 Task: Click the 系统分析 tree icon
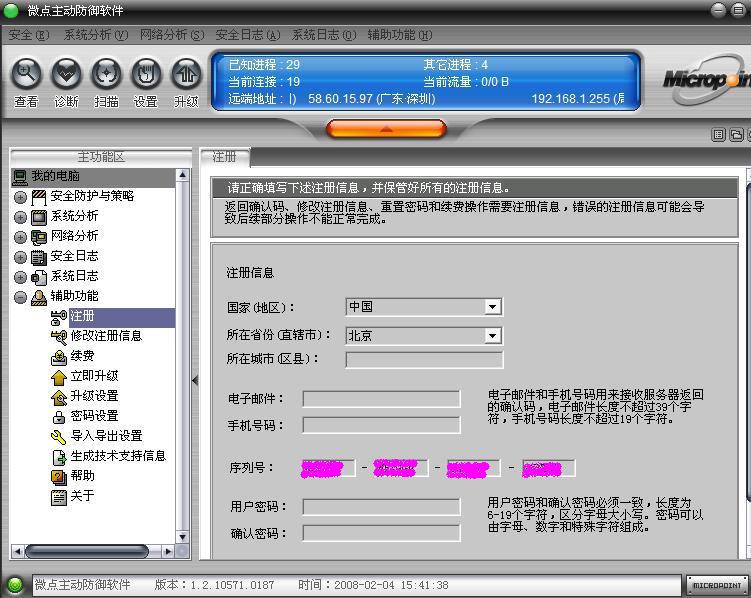(39, 217)
